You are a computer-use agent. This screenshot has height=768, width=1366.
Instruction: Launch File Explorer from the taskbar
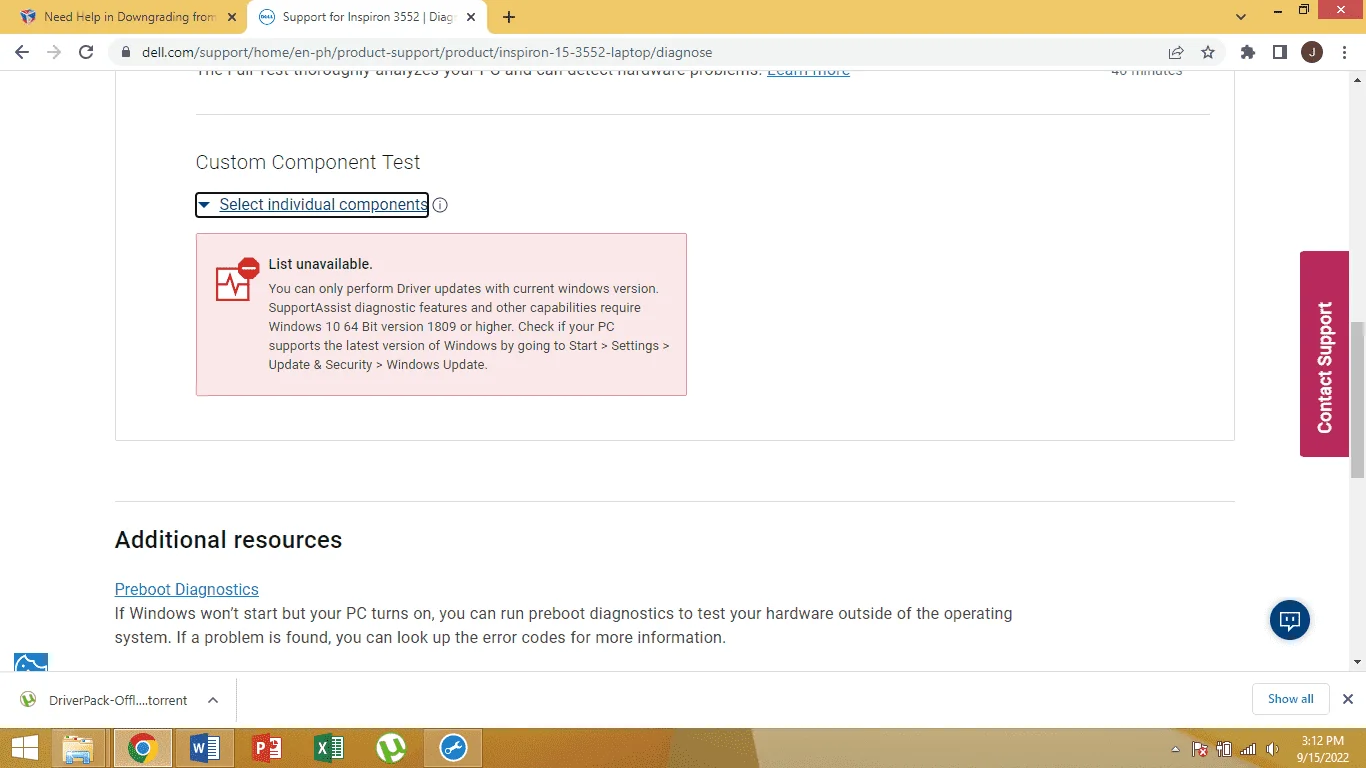point(78,748)
